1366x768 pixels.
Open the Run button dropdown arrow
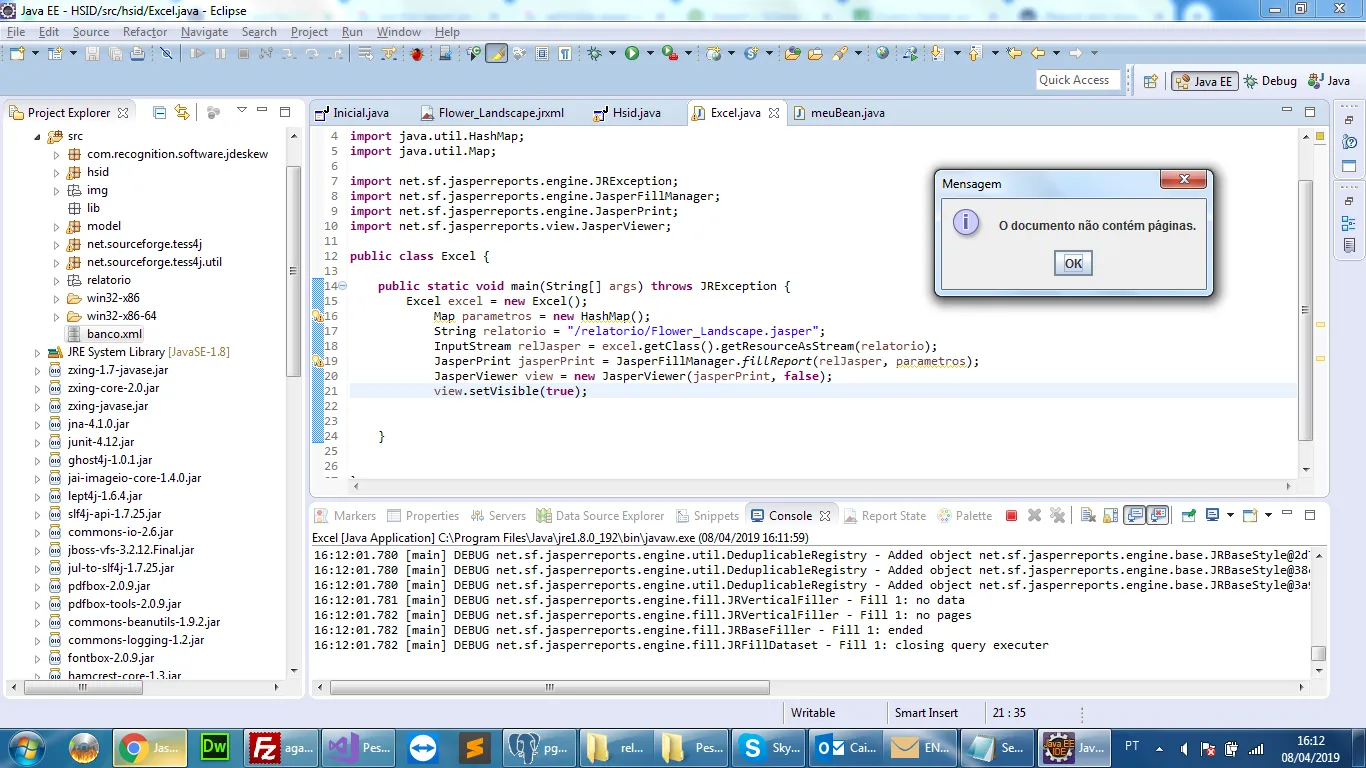tap(650, 53)
